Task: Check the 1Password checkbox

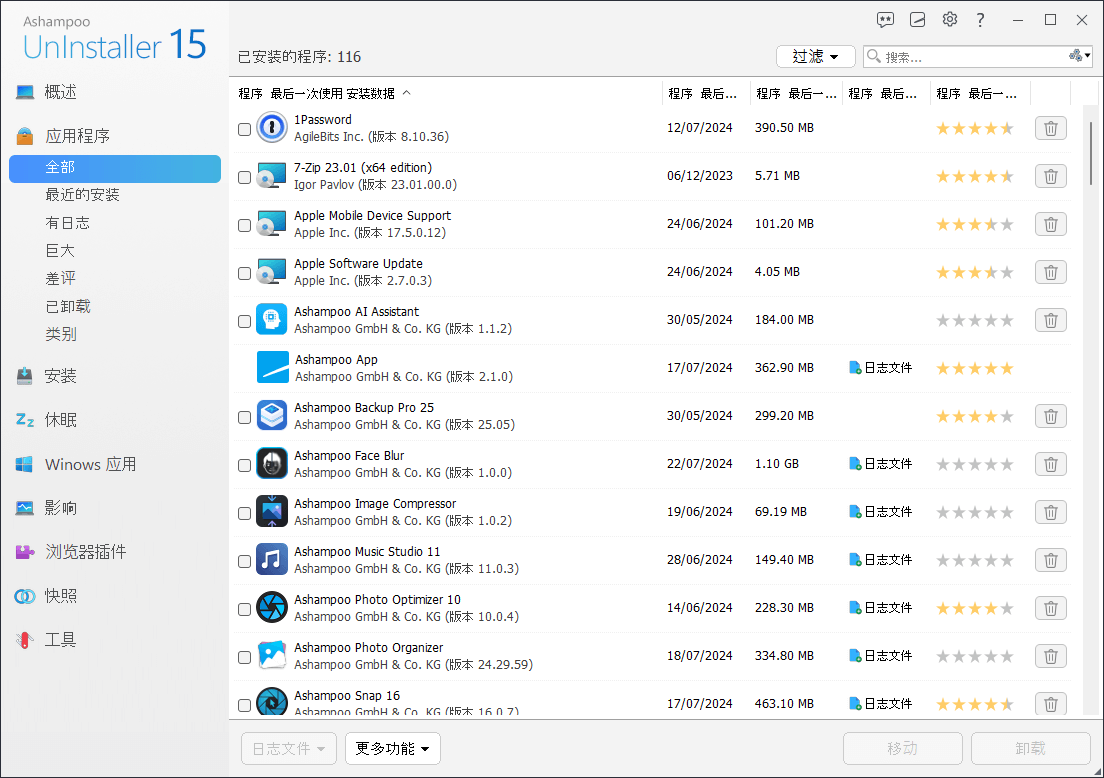Action: click(244, 129)
